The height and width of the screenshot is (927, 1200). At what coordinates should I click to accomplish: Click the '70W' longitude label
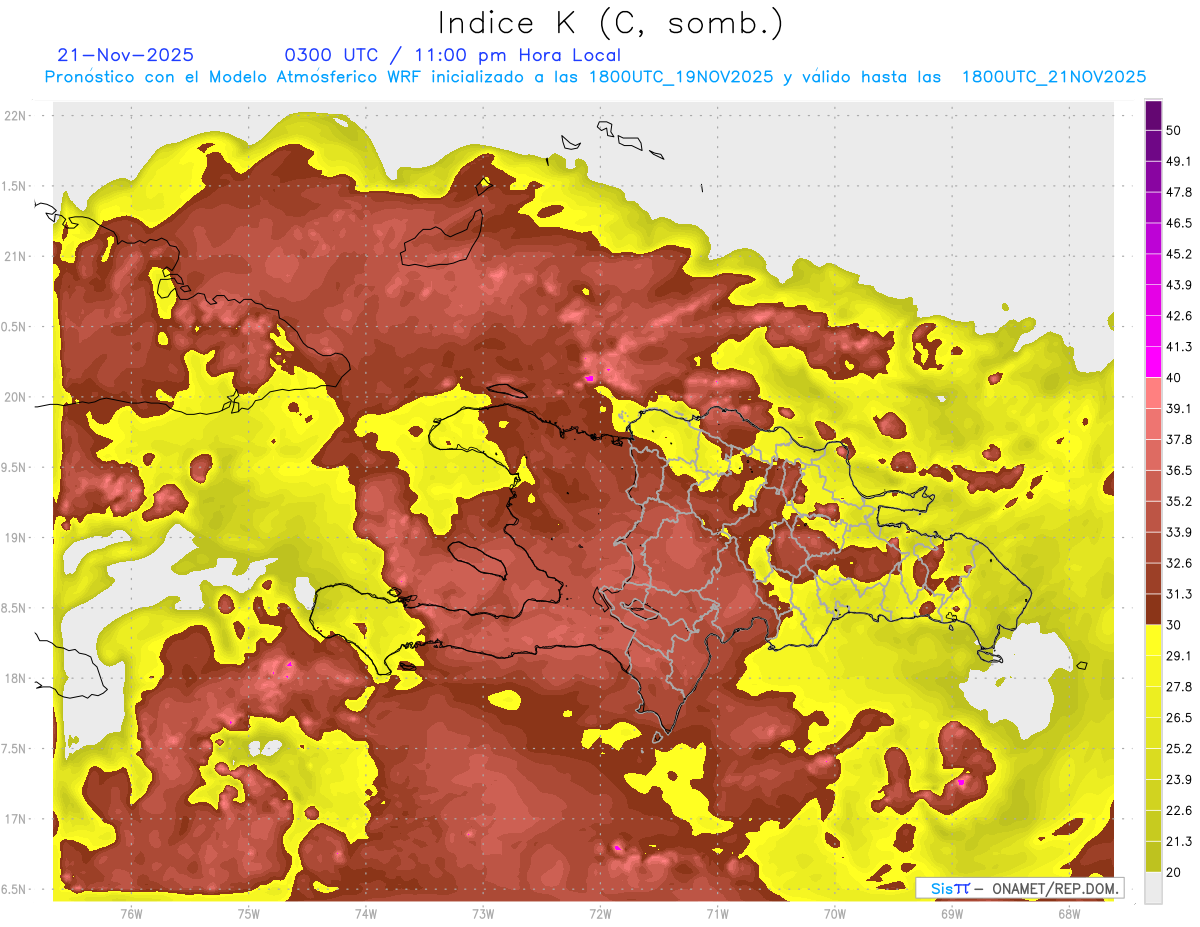coord(835,913)
